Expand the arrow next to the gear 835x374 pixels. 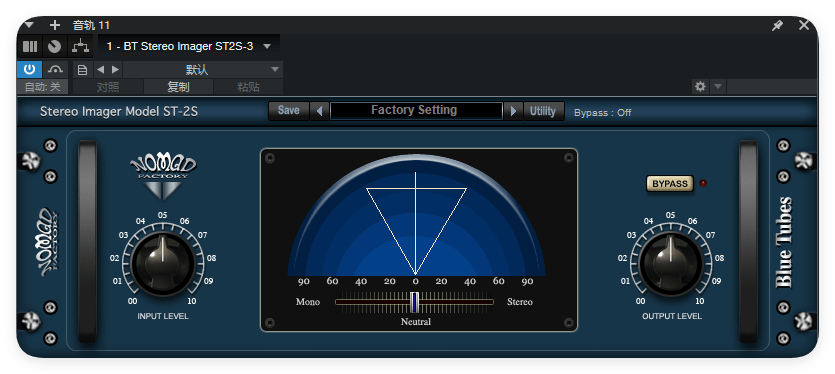[717, 86]
